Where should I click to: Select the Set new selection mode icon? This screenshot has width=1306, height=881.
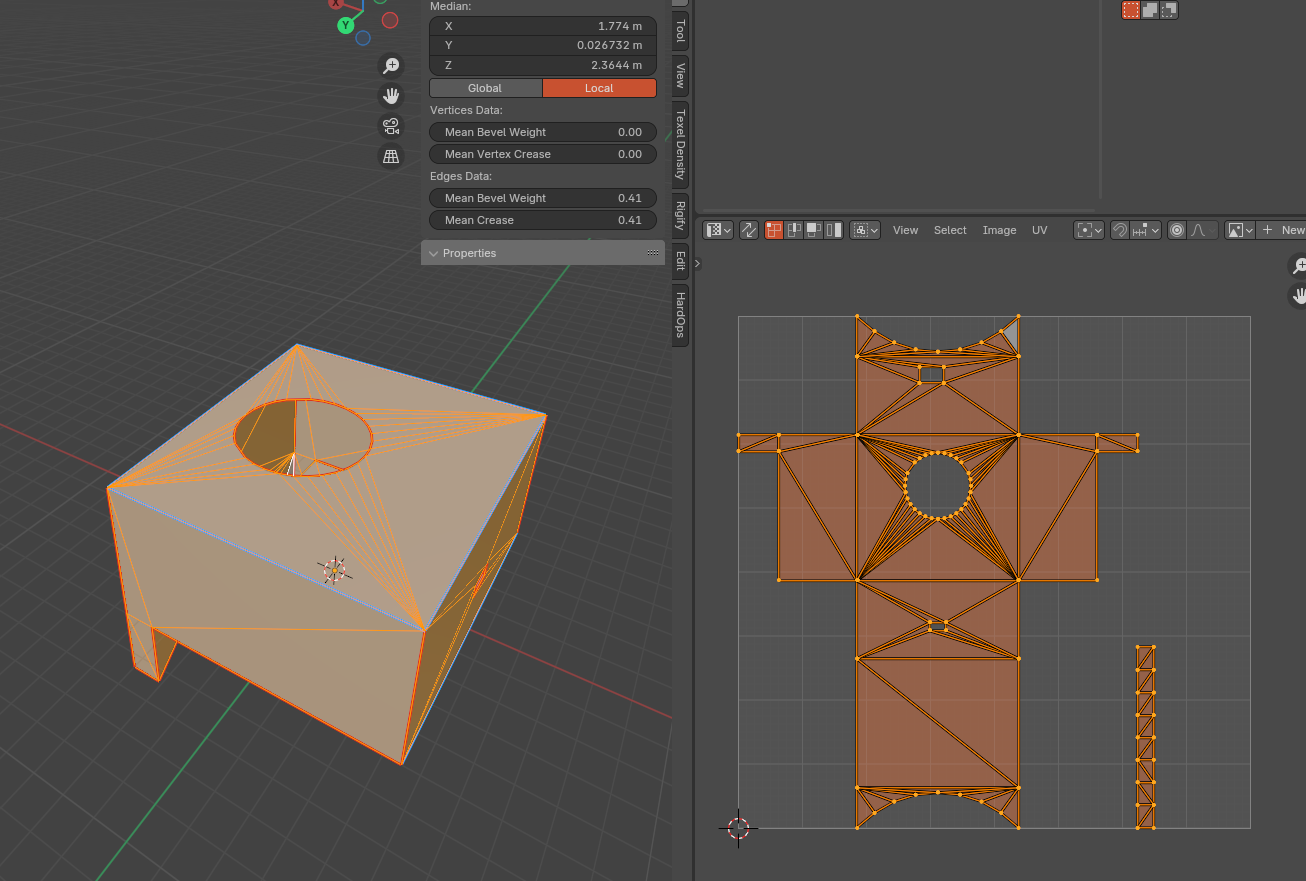pos(1131,10)
